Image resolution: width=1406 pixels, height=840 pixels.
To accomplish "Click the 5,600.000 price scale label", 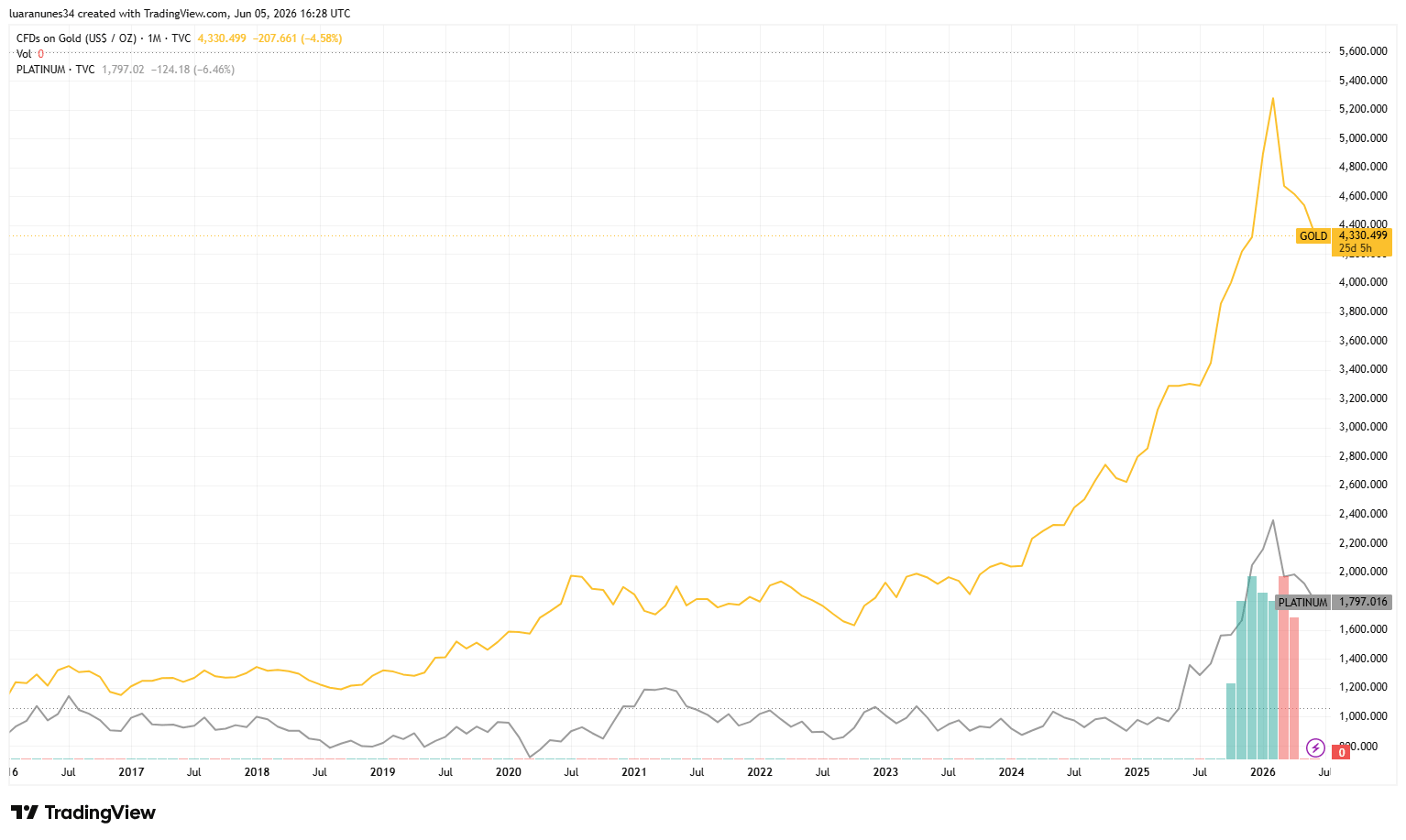I will 1363,51.
